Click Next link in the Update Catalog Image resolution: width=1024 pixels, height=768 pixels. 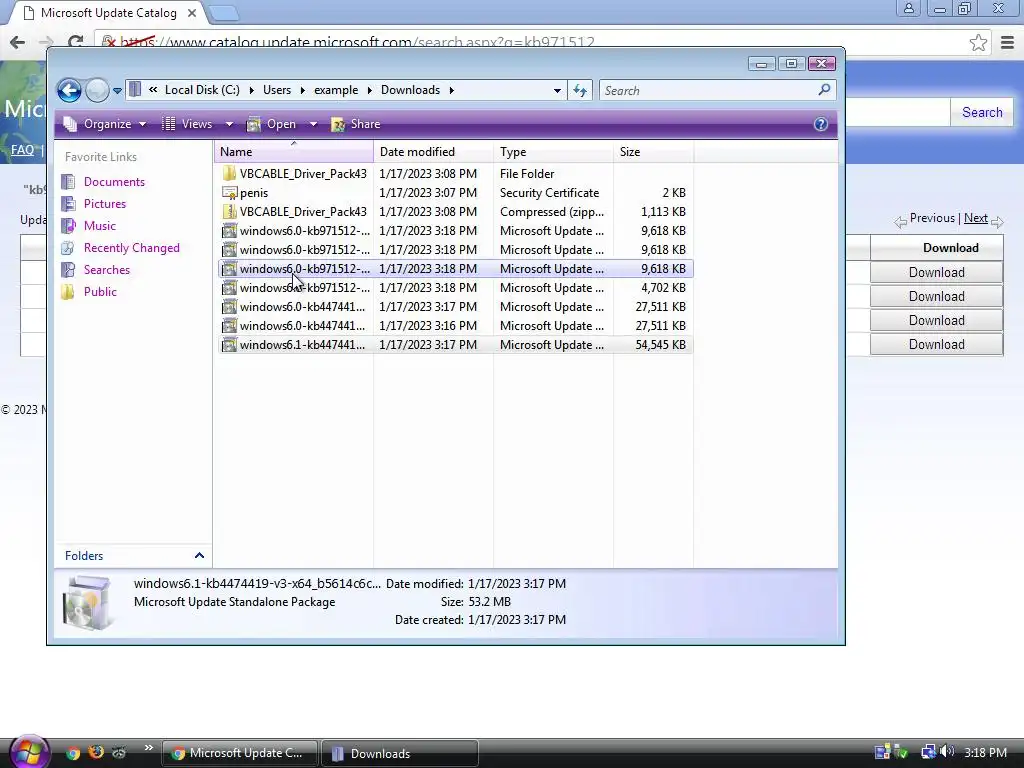(x=976, y=218)
